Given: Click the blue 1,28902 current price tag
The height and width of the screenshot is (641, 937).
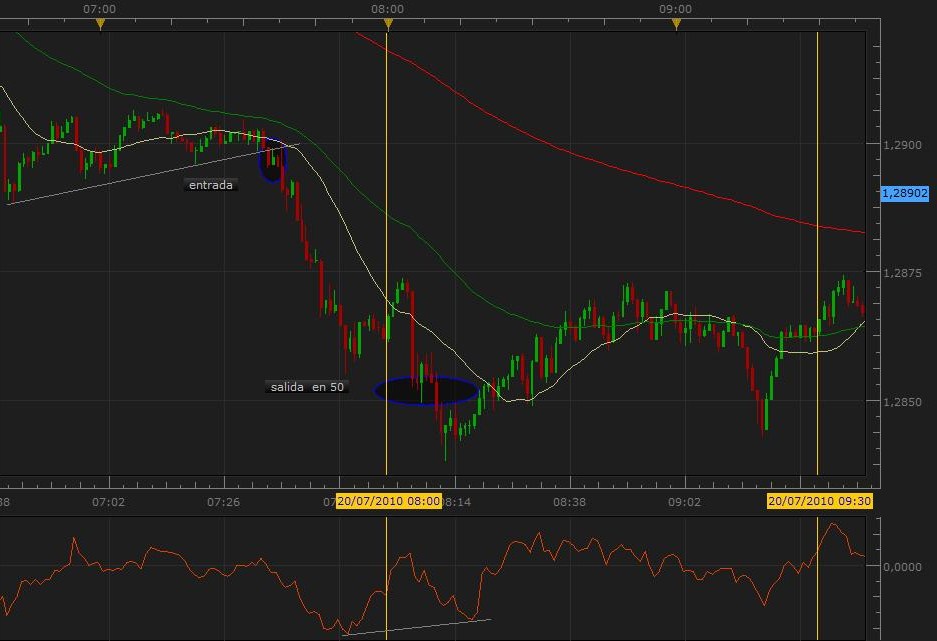Looking at the screenshot, I should tap(905, 194).
